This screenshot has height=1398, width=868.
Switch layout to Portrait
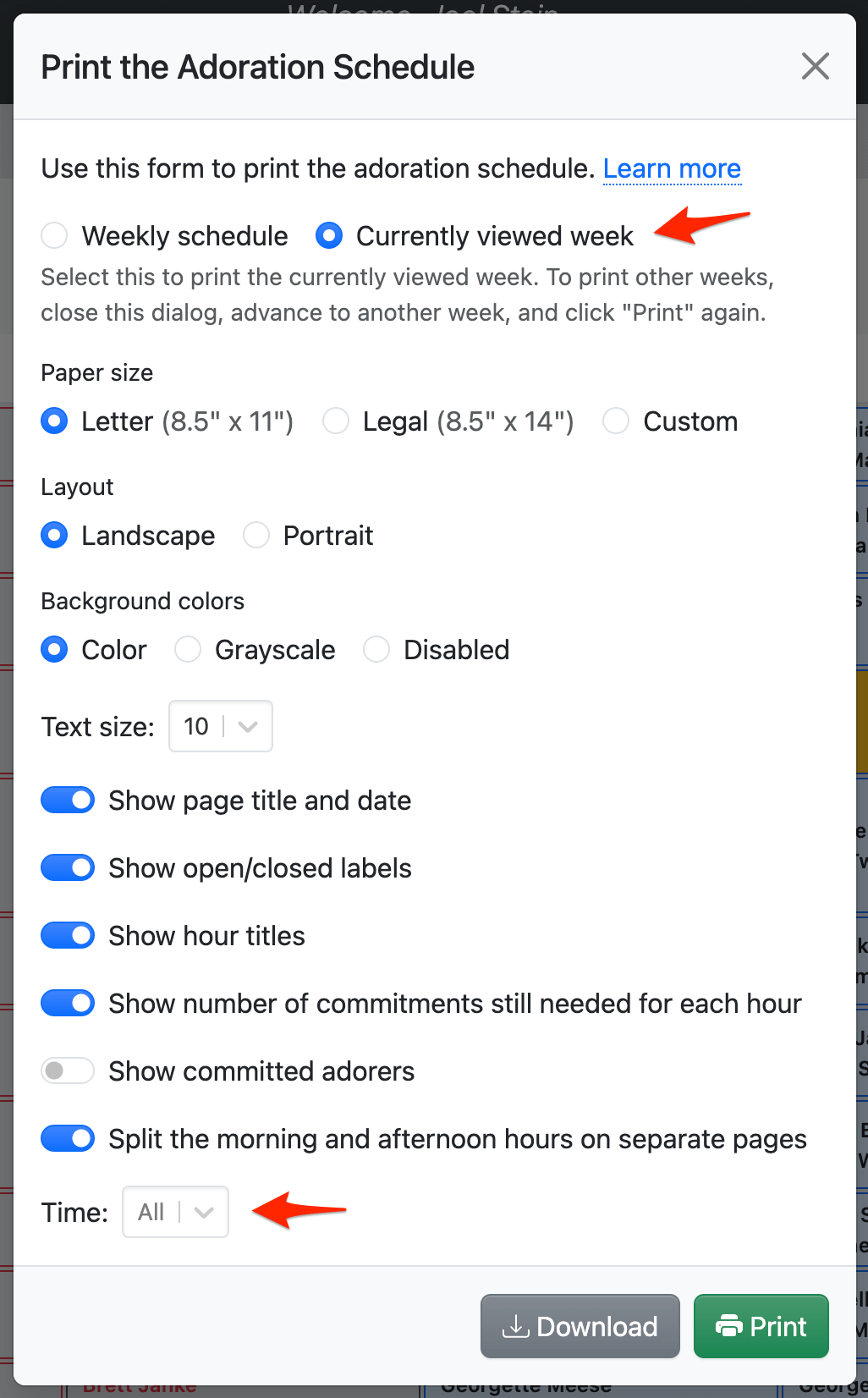256,536
